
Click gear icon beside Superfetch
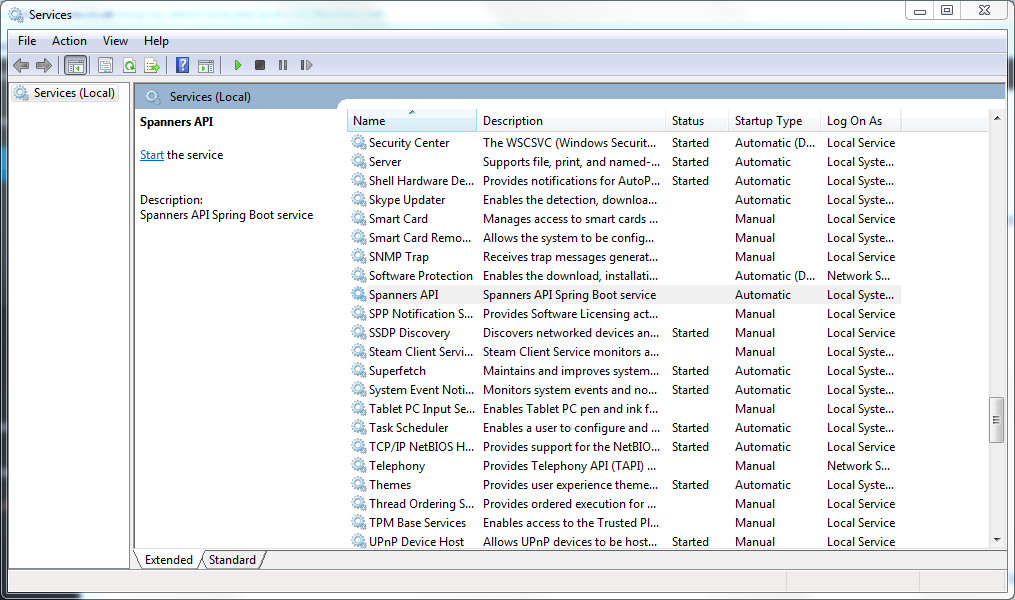359,370
